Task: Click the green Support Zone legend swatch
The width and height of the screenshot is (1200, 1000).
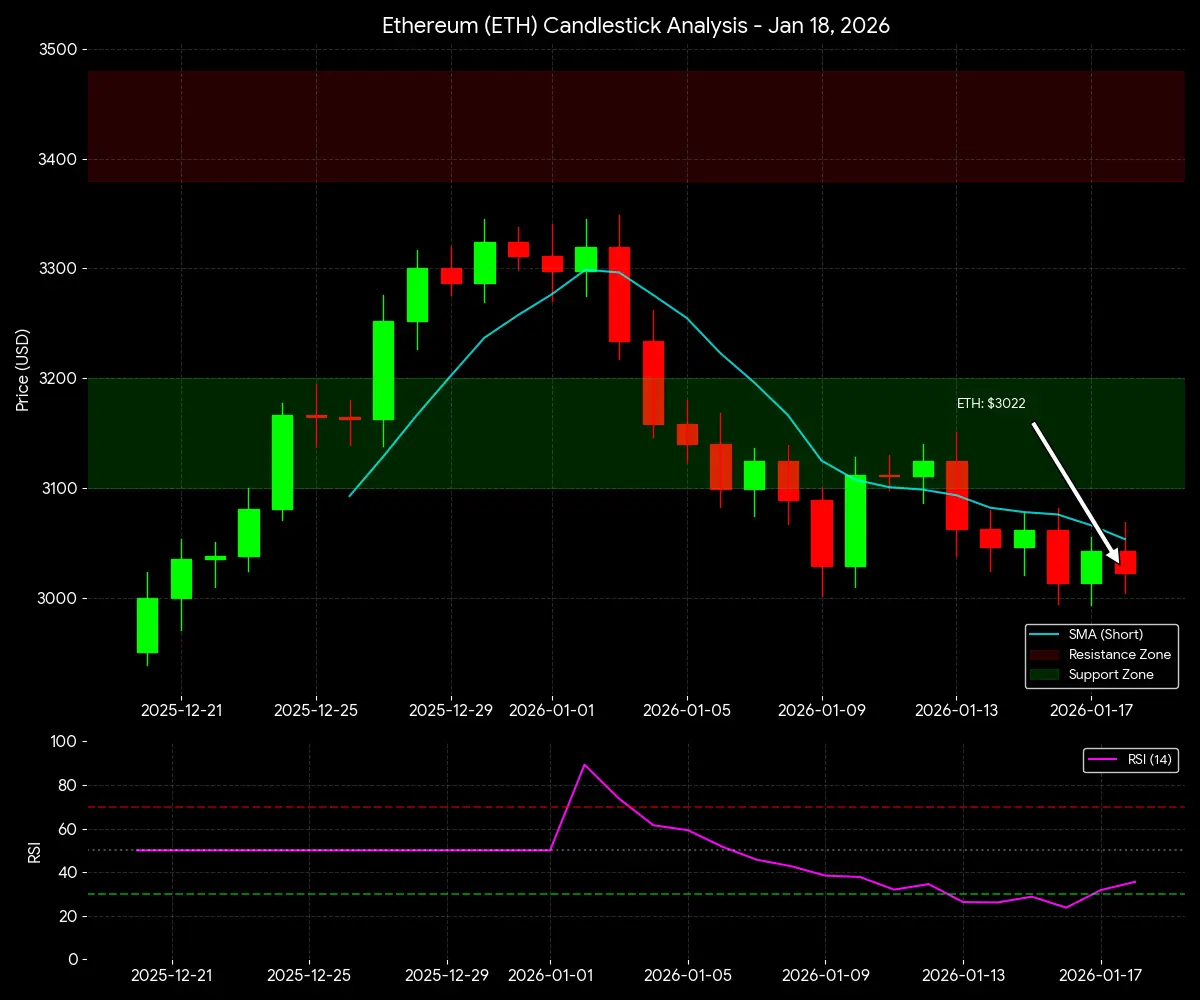Action: (x=1045, y=674)
